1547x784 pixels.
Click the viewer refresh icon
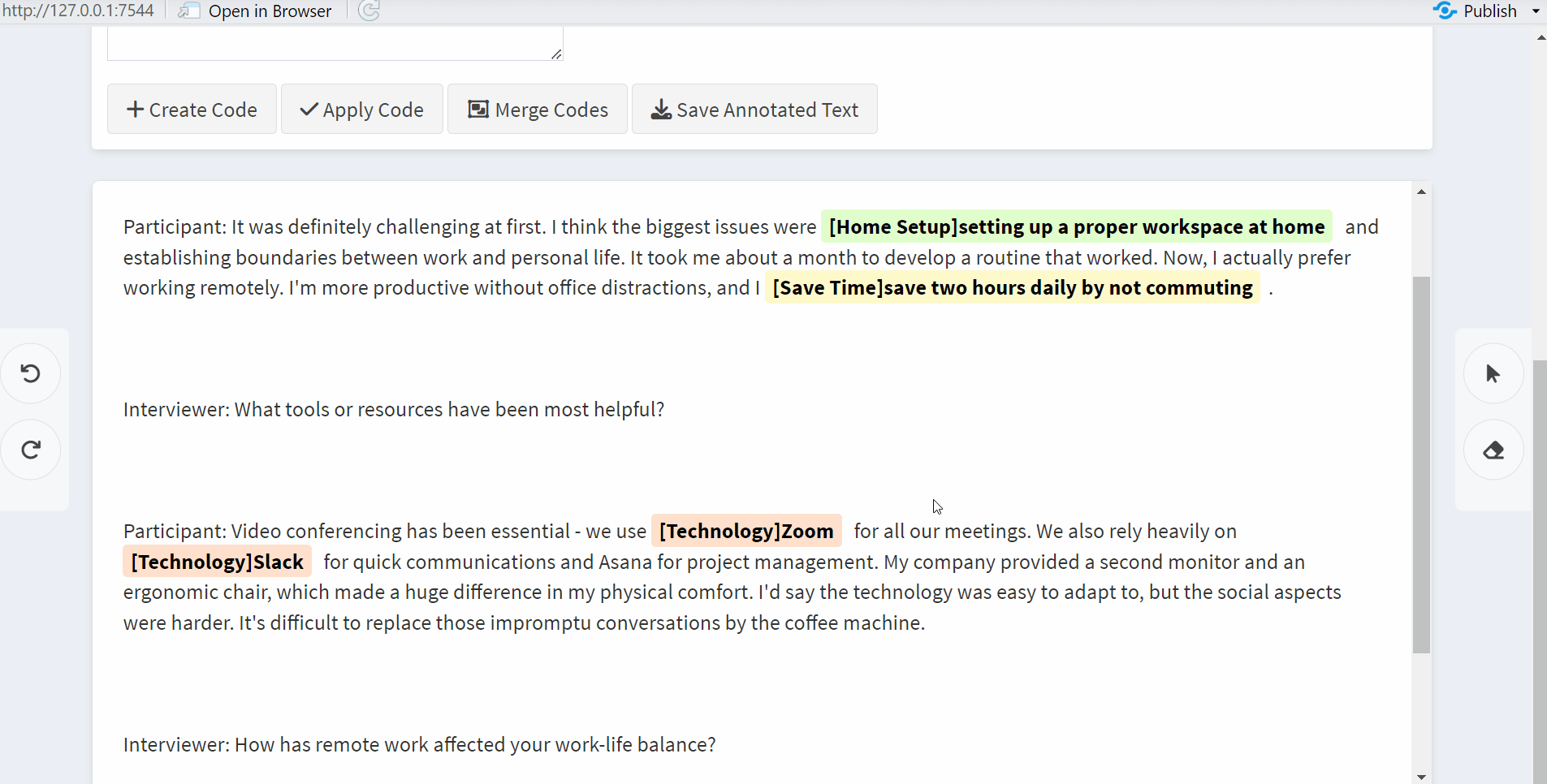click(369, 11)
